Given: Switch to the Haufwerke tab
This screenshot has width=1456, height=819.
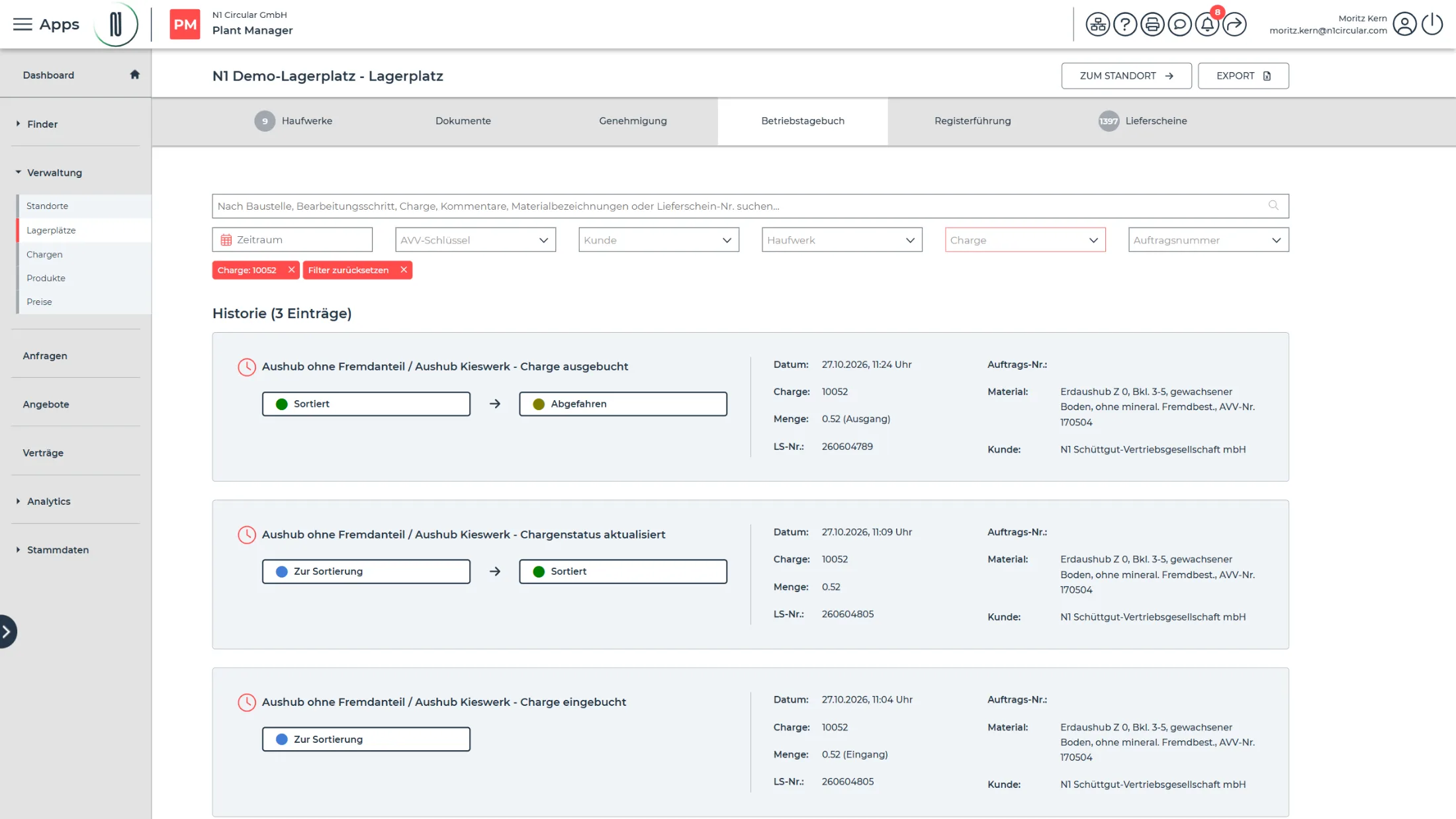Looking at the screenshot, I should pos(294,121).
